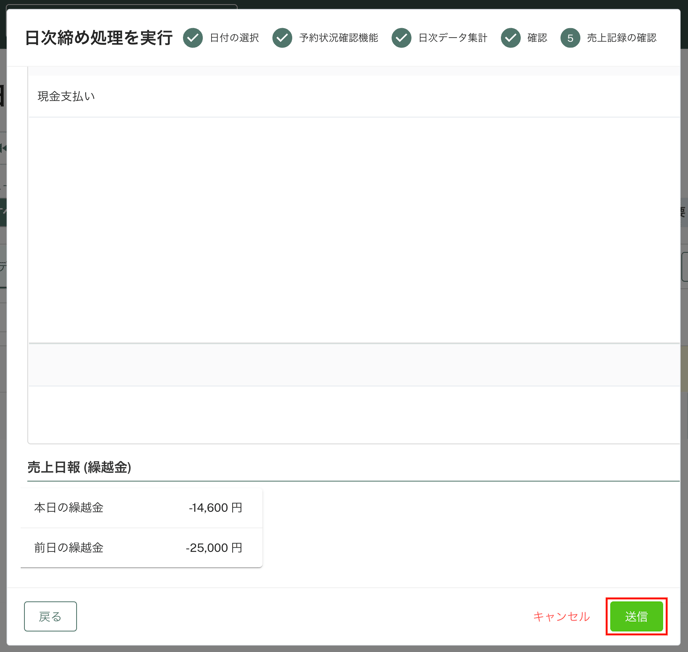Click the -25,000 円 value
This screenshot has height=652, width=688.
point(214,548)
